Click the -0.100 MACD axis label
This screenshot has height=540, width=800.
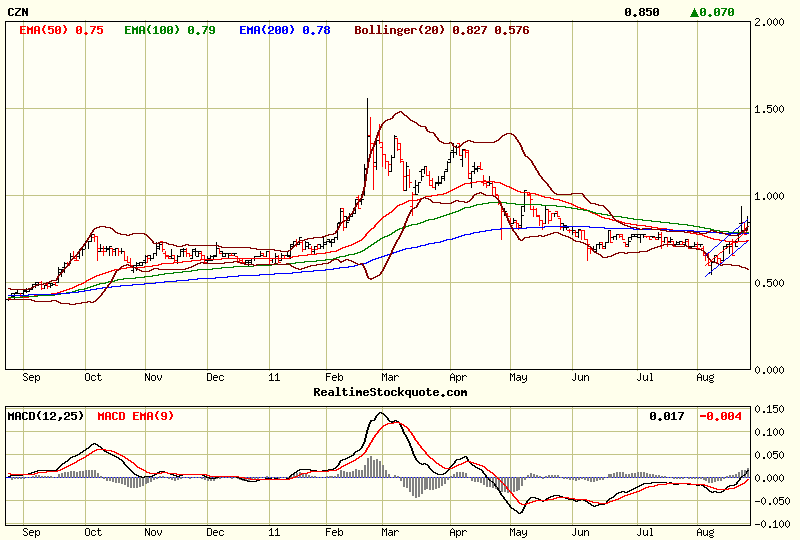coord(770,522)
